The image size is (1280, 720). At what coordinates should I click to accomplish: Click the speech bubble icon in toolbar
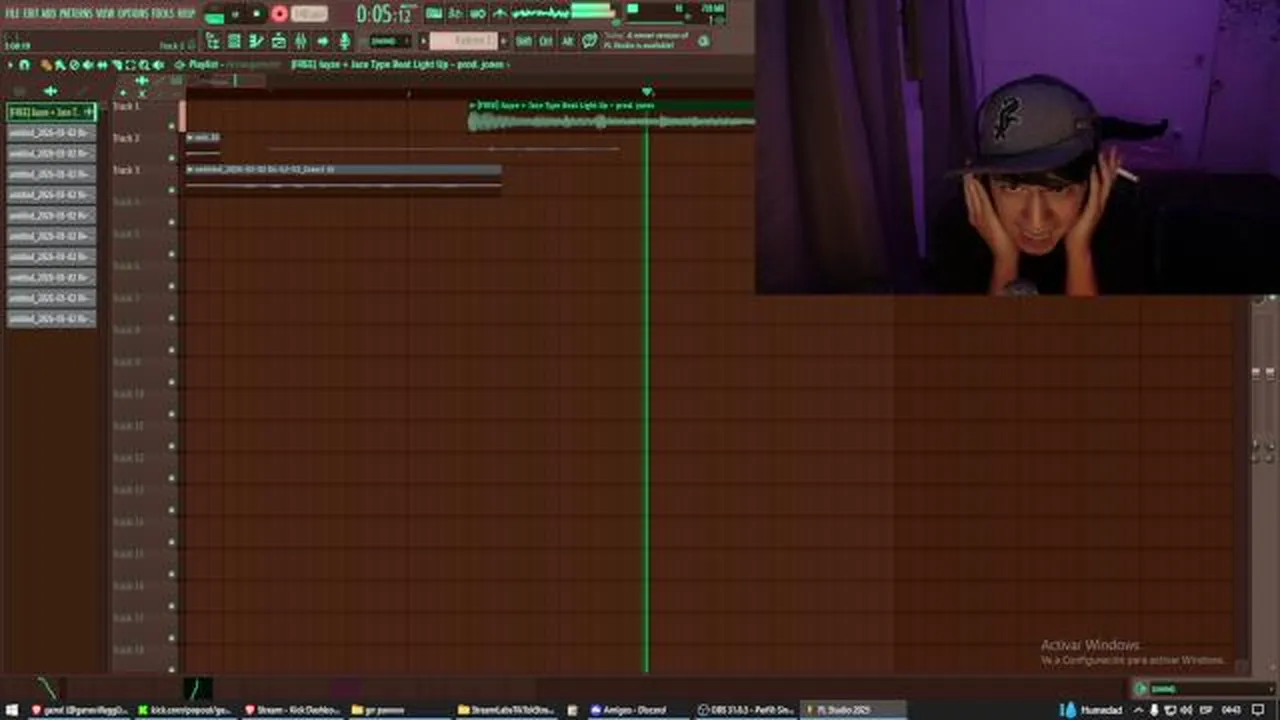coord(590,41)
